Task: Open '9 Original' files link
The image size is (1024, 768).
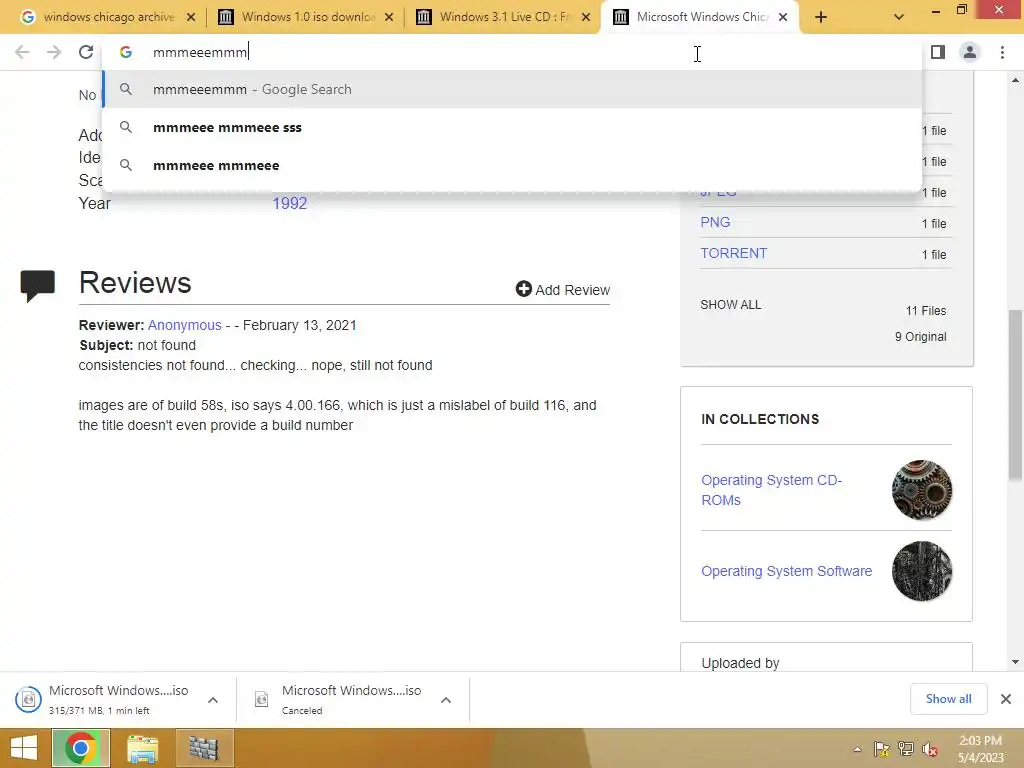Action: (920, 337)
